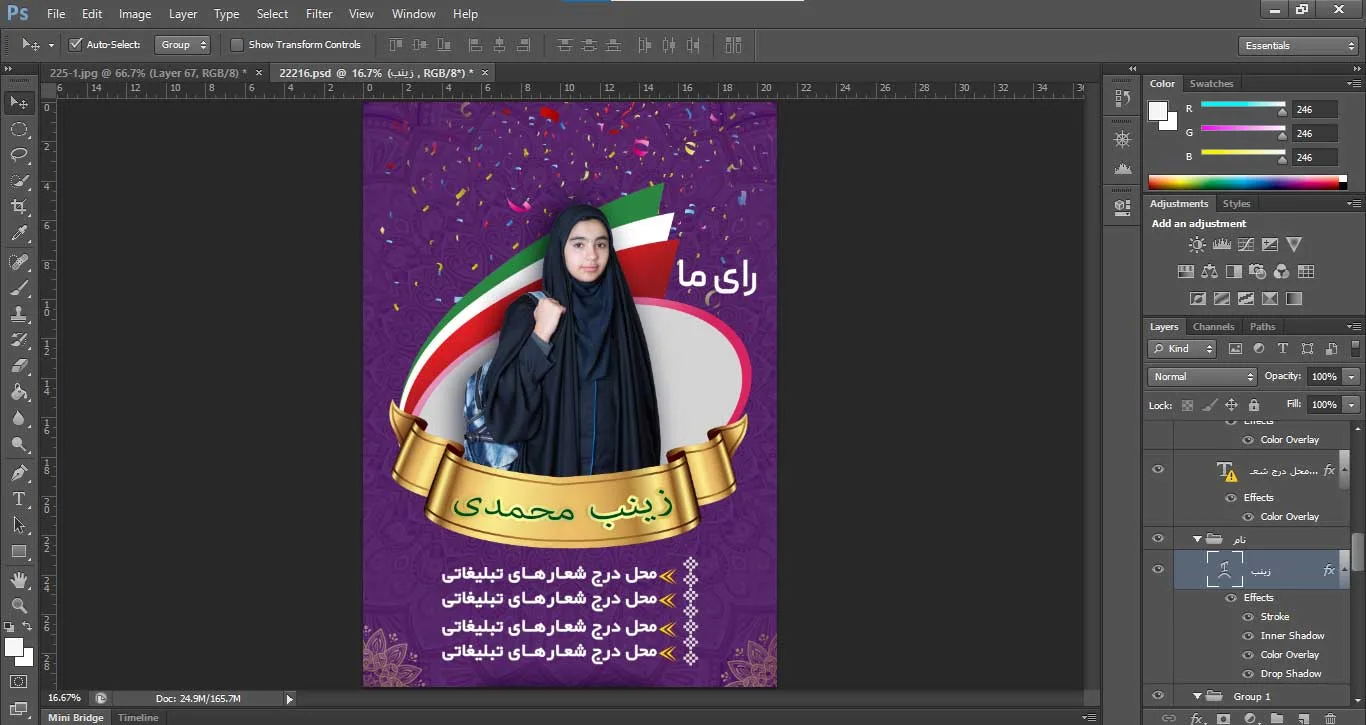Lock all with the padlock icon
Screen dimensions: 1366x725
click(1254, 405)
